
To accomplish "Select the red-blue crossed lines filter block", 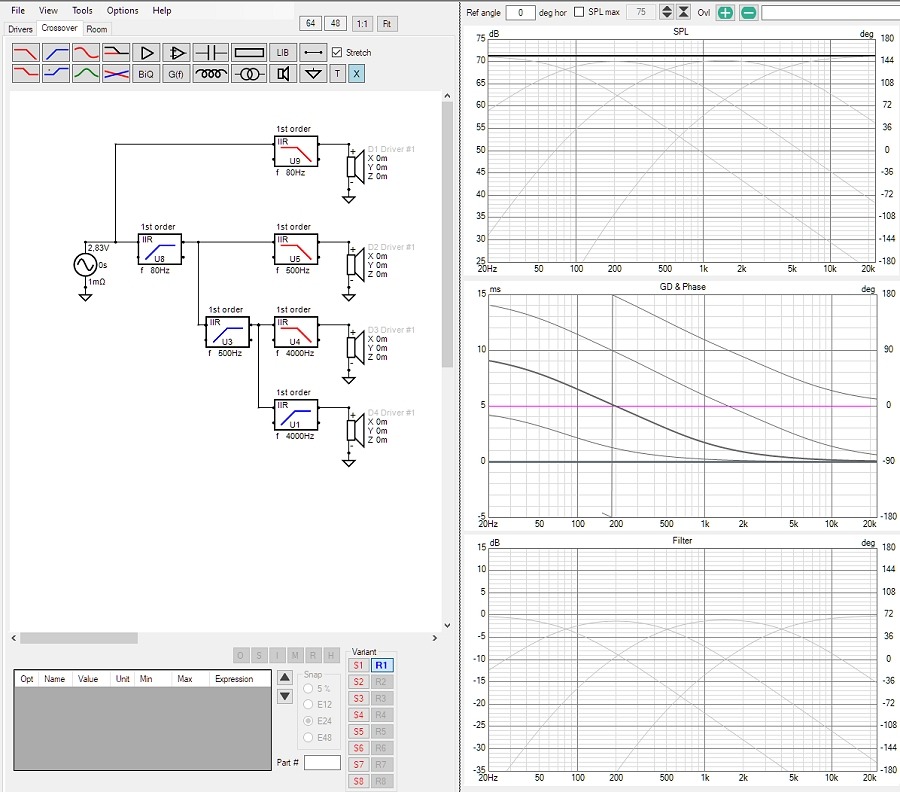I will (x=116, y=73).
